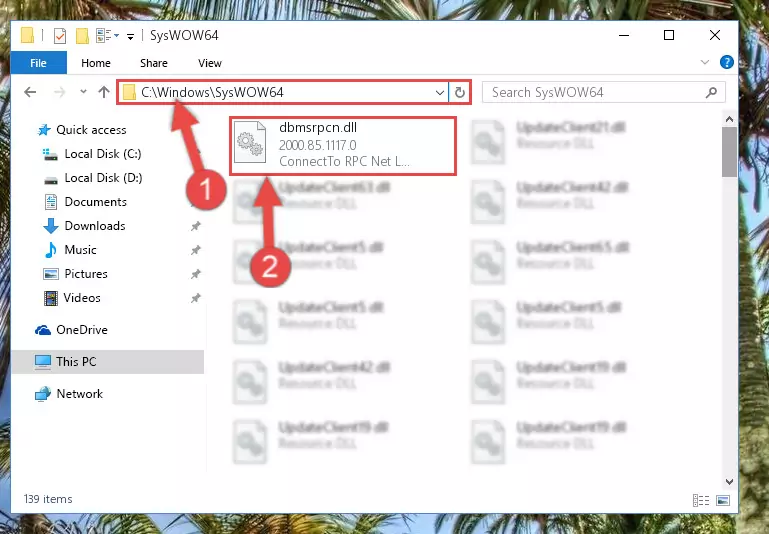Screen dimensions: 769x534
Task: Click the OneDrive cloud icon
Action: (43, 330)
